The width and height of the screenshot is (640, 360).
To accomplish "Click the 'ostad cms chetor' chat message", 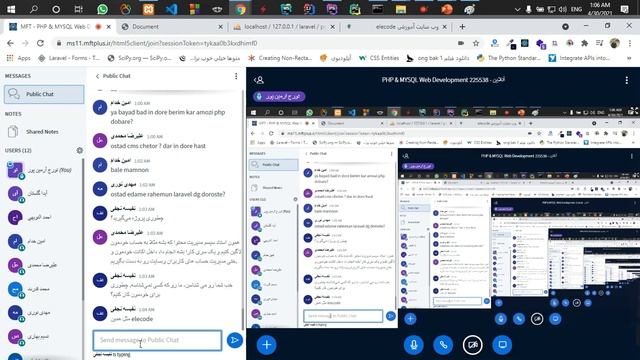I will (x=158, y=146).
